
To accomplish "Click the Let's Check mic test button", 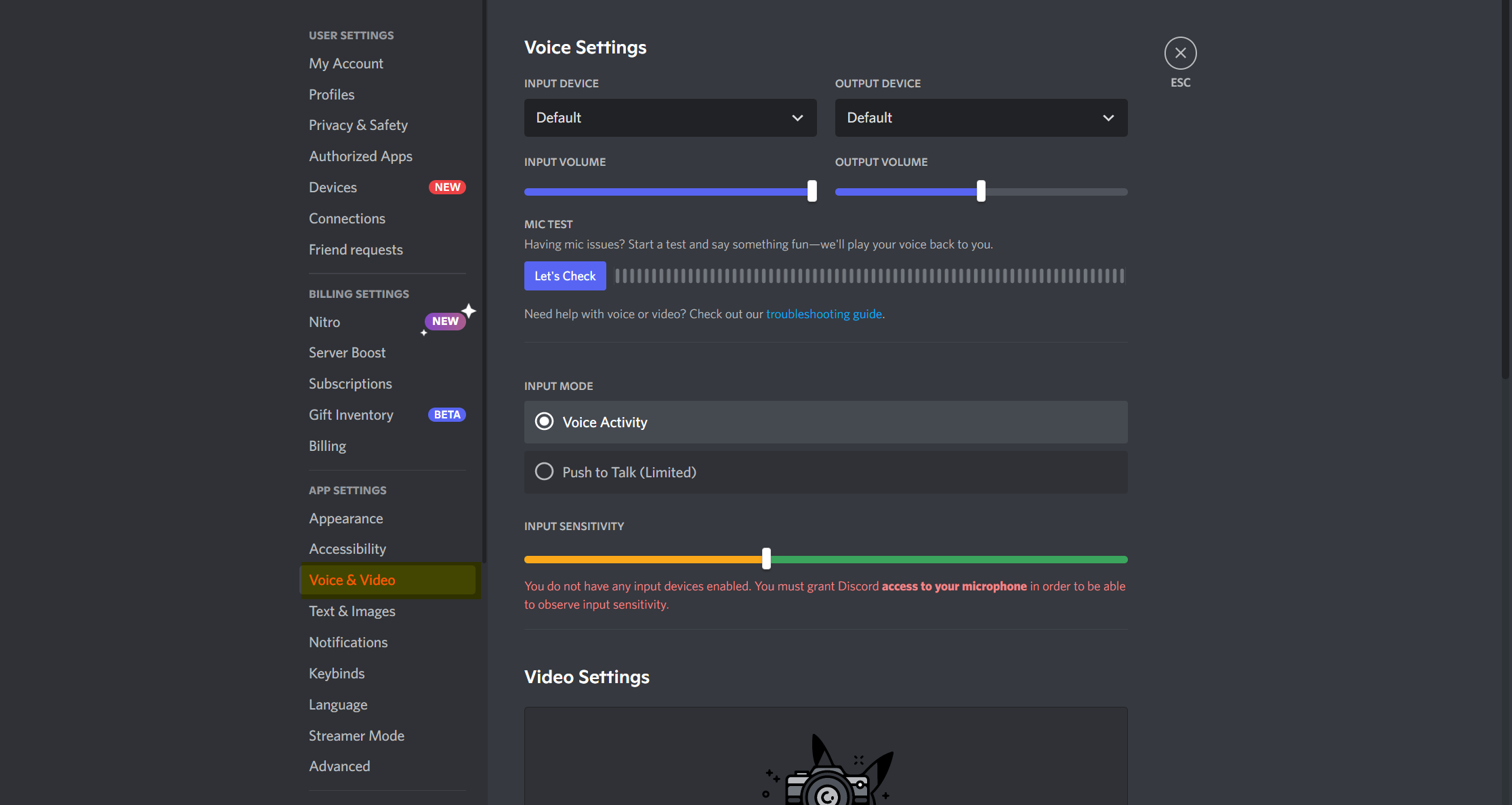I will click(563, 276).
